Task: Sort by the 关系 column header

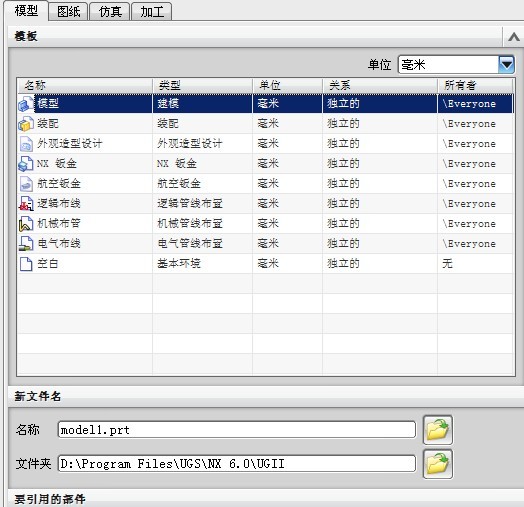Action: tap(380, 86)
